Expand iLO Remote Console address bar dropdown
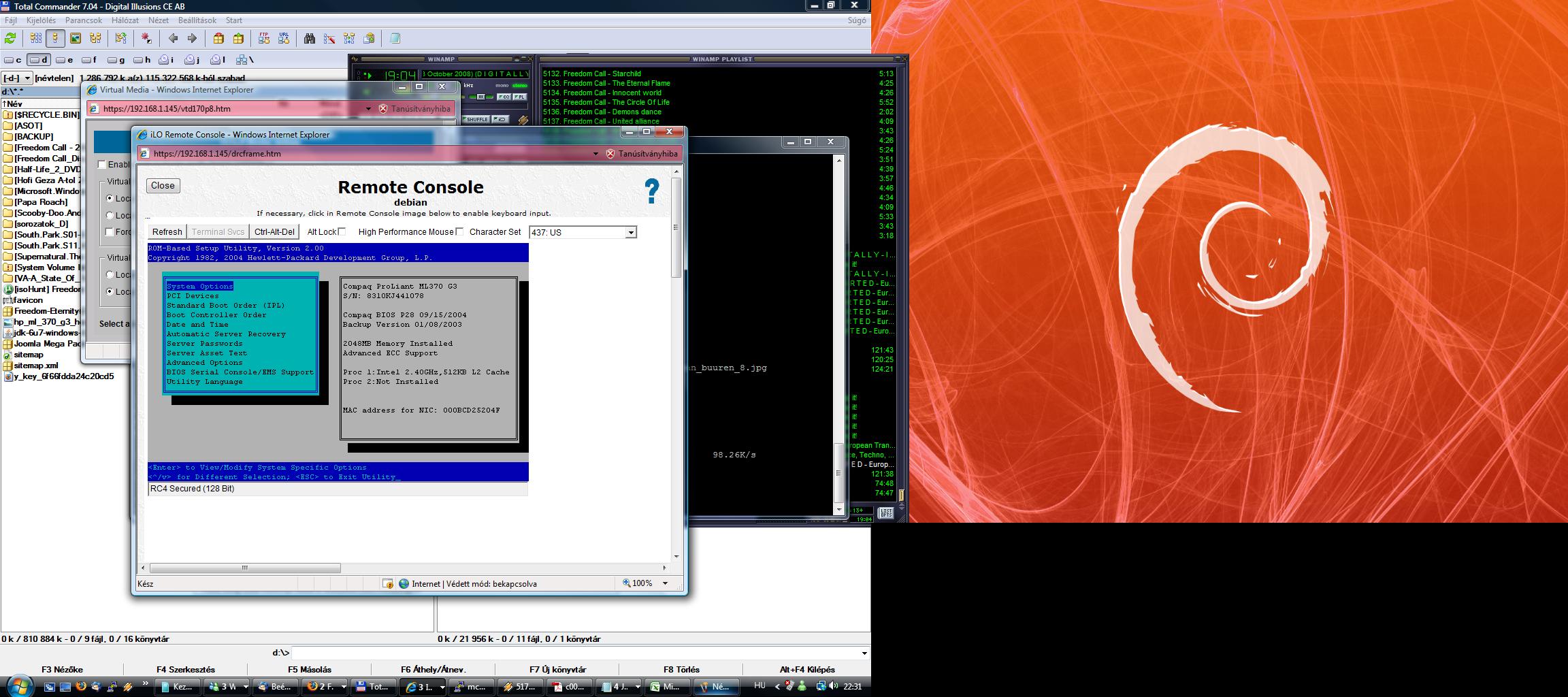This screenshot has height=697, width=1568. pos(595,154)
